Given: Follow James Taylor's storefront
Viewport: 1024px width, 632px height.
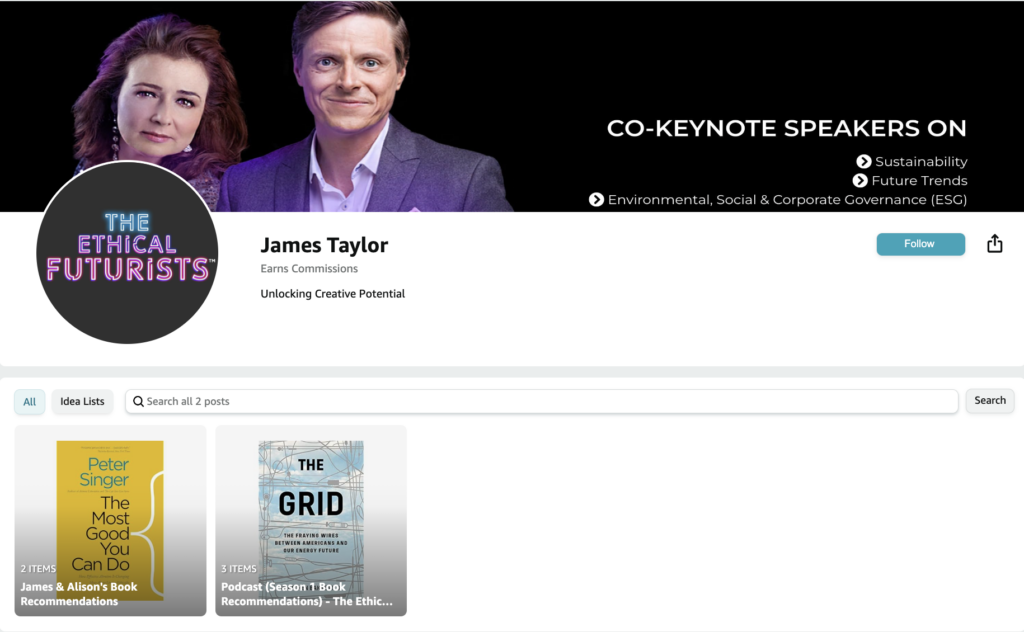Looking at the screenshot, I should [920, 244].
